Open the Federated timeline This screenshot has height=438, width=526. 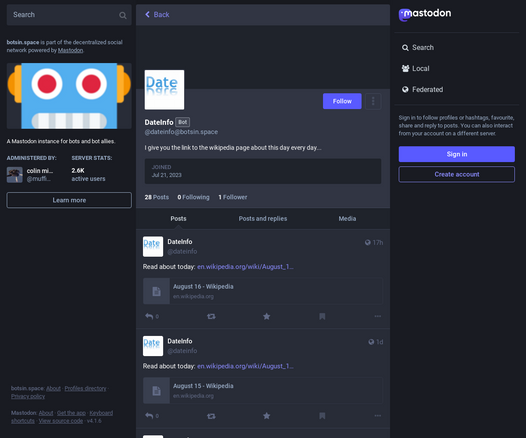[x=422, y=90]
